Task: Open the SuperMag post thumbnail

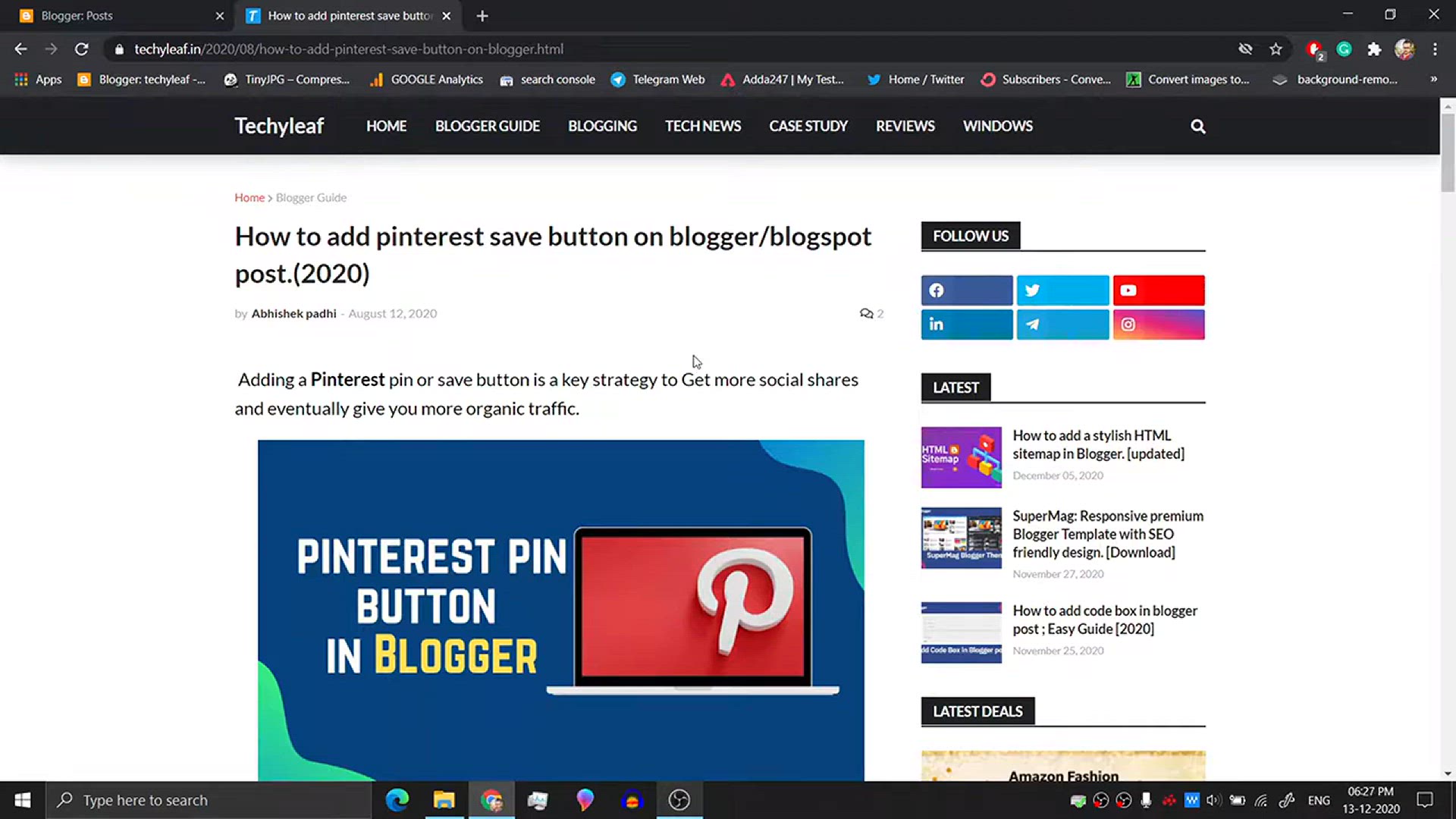Action: click(x=961, y=538)
